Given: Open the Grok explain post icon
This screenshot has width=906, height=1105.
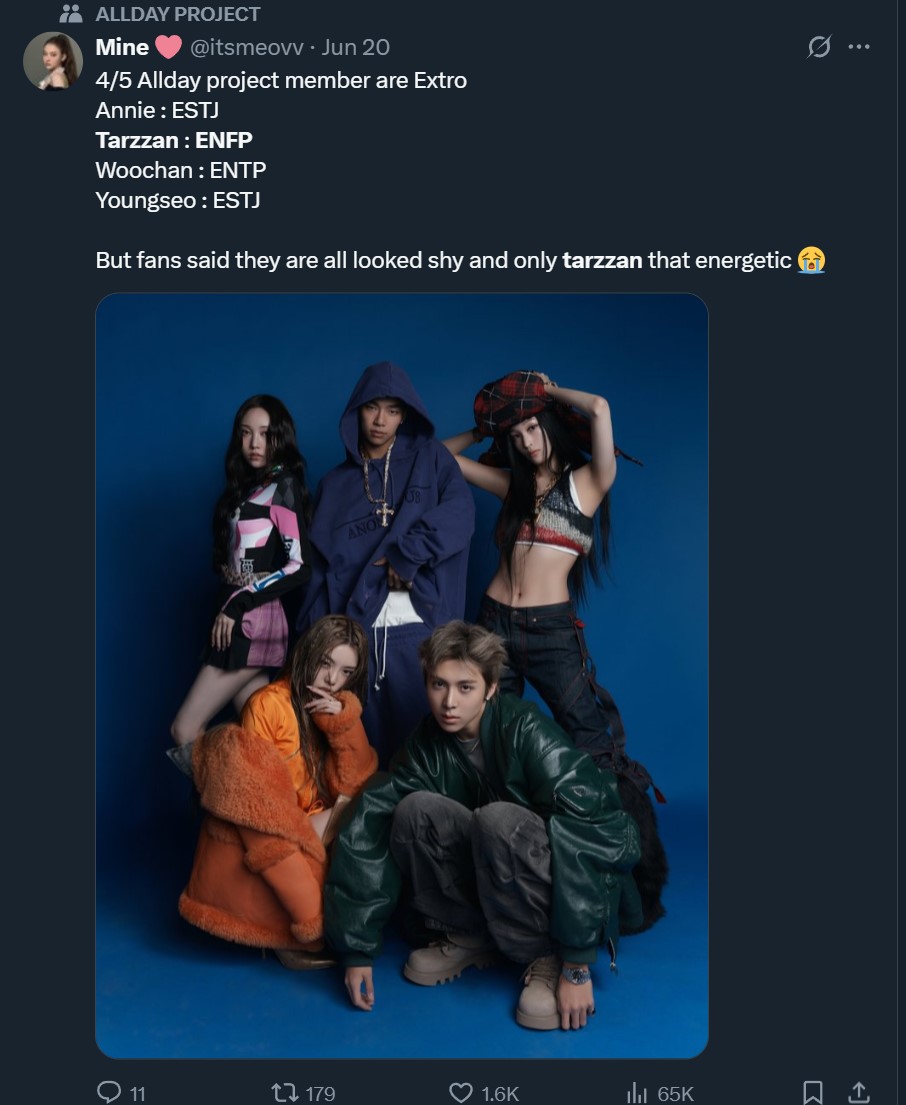Looking at the screenshot, I should click(x=819, y=47).
